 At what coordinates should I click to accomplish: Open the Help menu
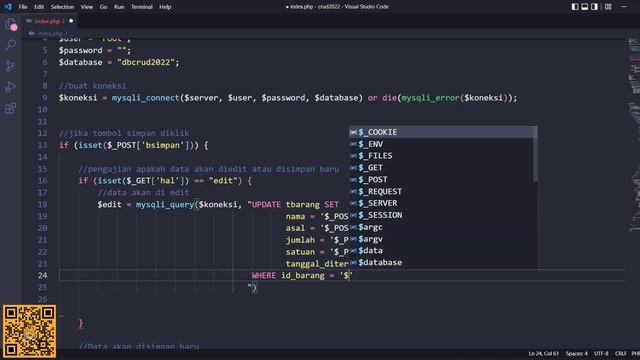click(165, 7)
